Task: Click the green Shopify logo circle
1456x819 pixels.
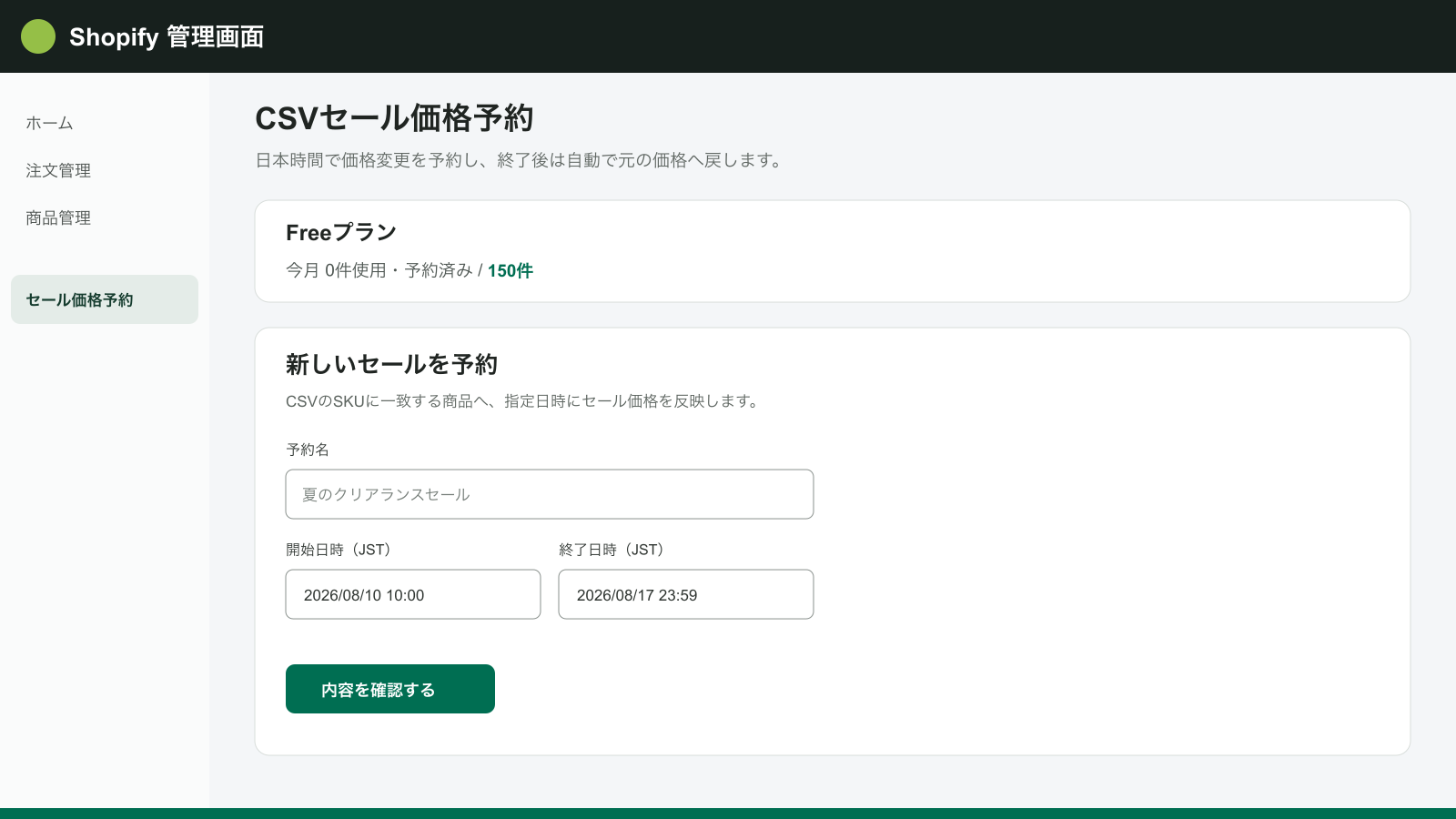Action: (x=38, y=36)
